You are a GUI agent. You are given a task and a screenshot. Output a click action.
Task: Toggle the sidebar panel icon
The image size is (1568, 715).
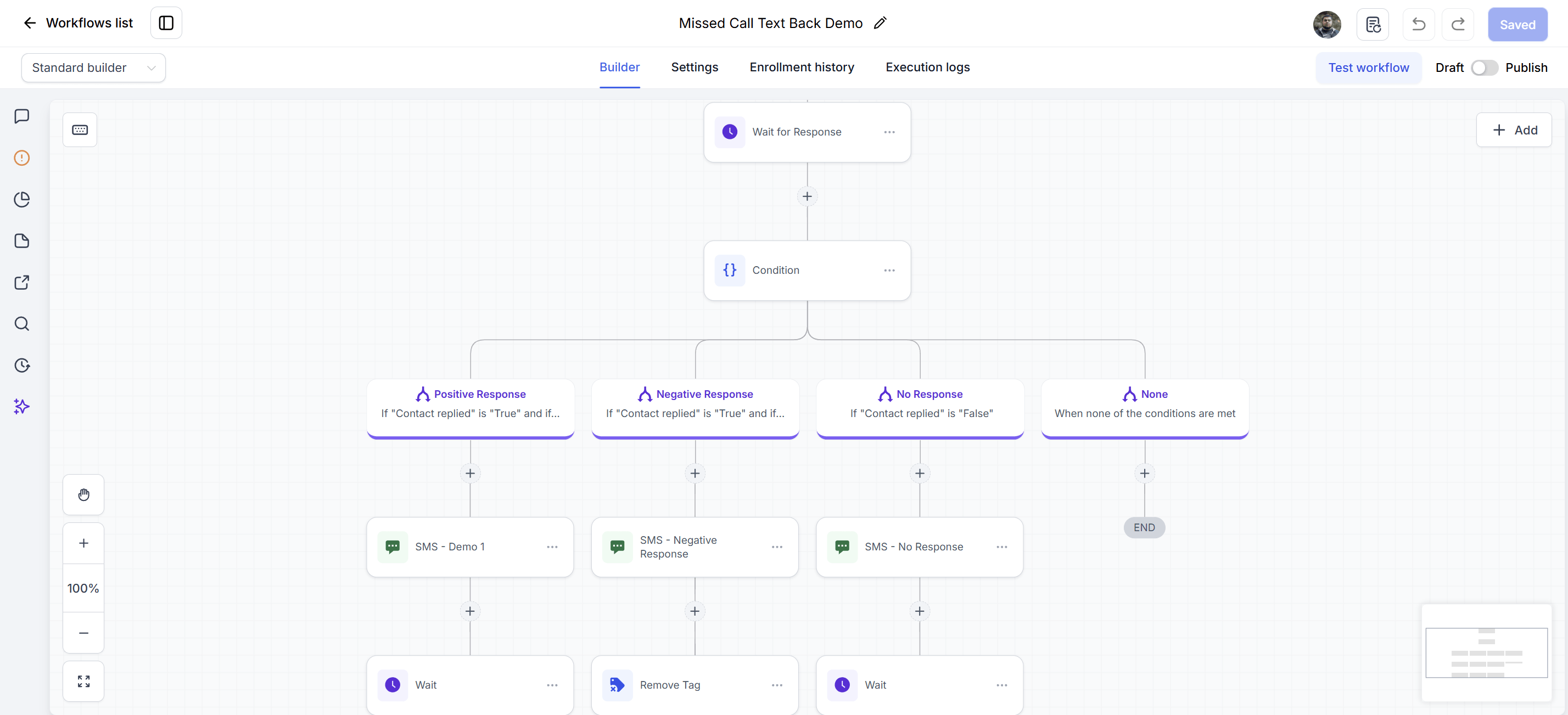point(166,23)
